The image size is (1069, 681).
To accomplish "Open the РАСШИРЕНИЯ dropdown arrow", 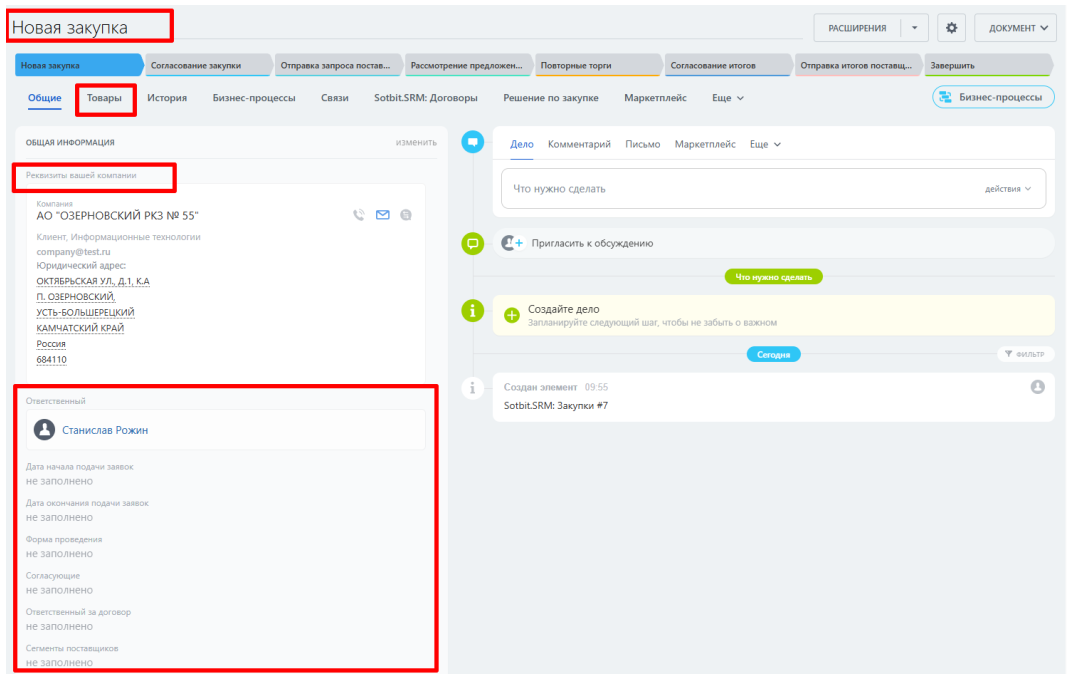I will (x=915, y=28).
